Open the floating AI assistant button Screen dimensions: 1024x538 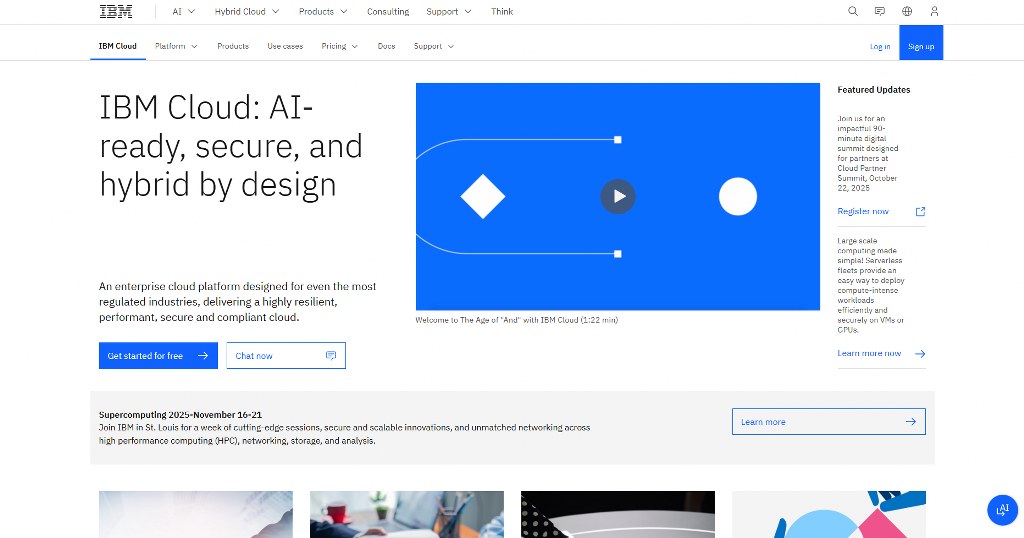[1002, 509]
